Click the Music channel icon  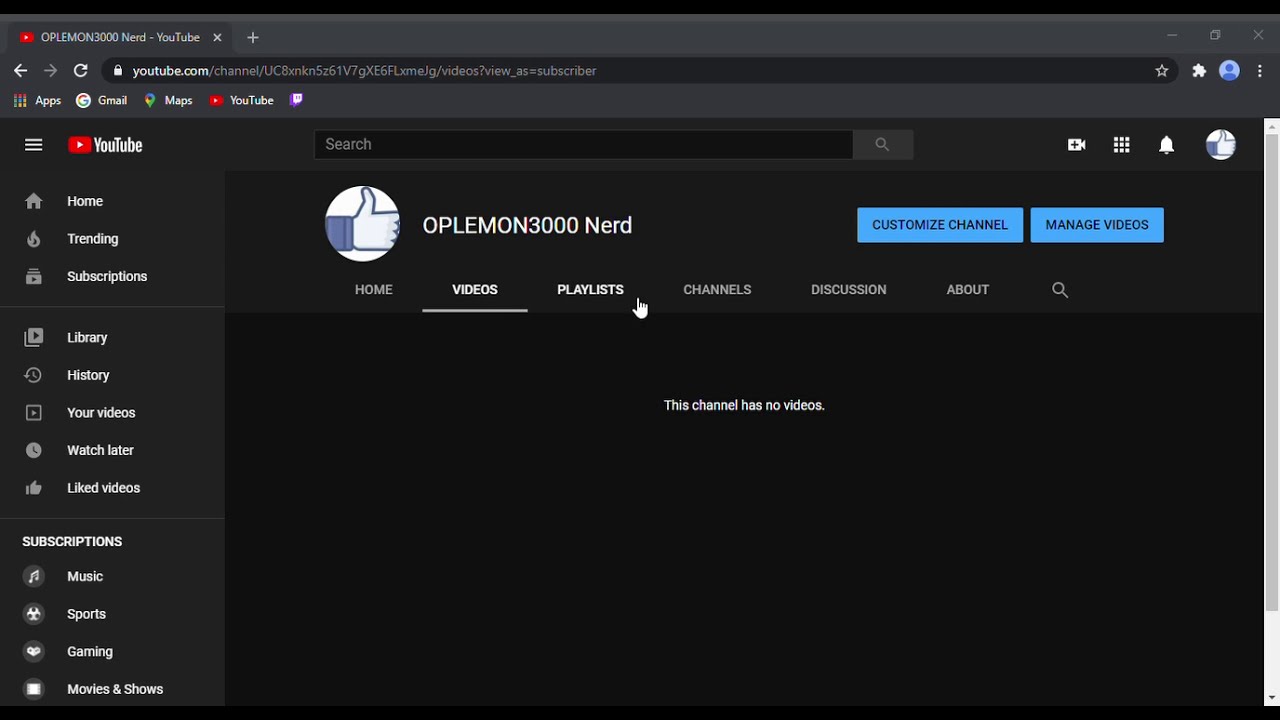click(34, 576)
